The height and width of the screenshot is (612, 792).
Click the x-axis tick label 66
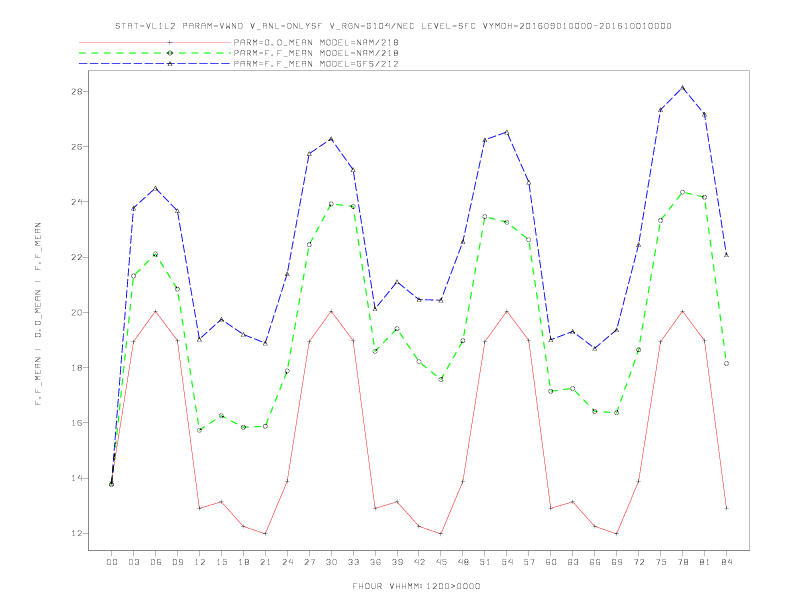tap(595, 562)
